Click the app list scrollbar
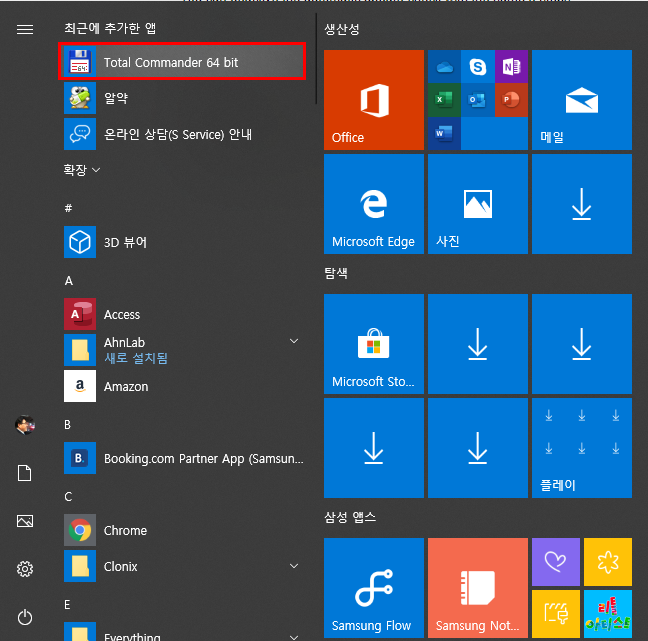 click(316, 58)
